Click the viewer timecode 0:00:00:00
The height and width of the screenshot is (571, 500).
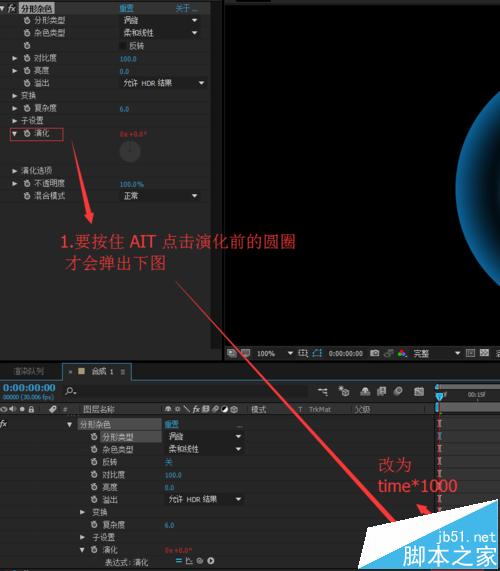point(346,354)
